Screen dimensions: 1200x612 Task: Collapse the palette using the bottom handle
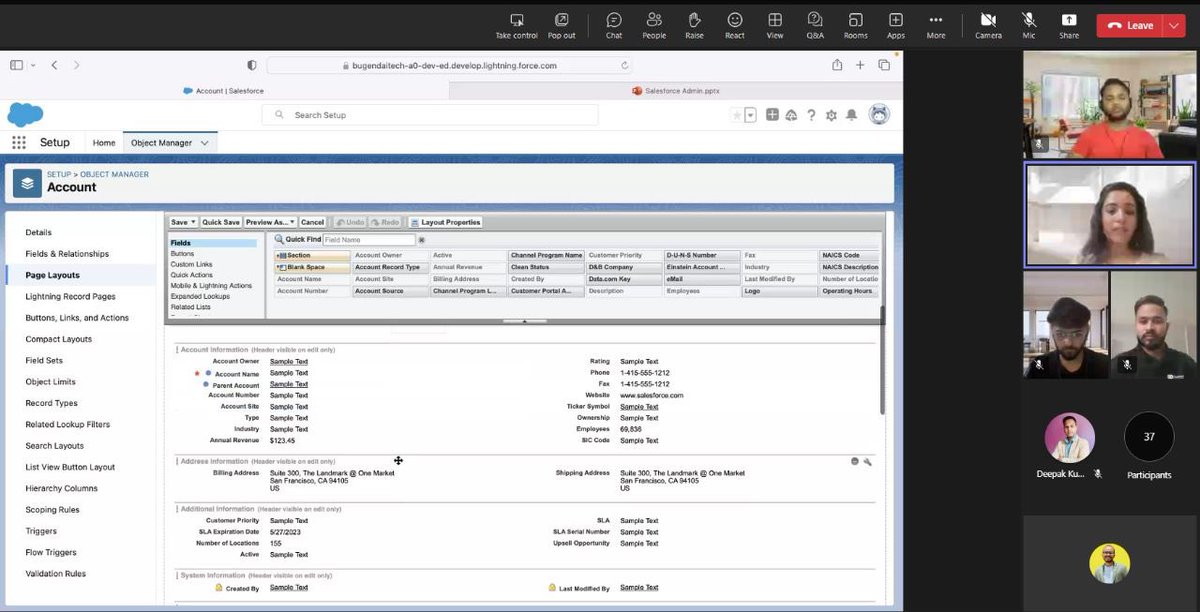(x=524, y=321)
